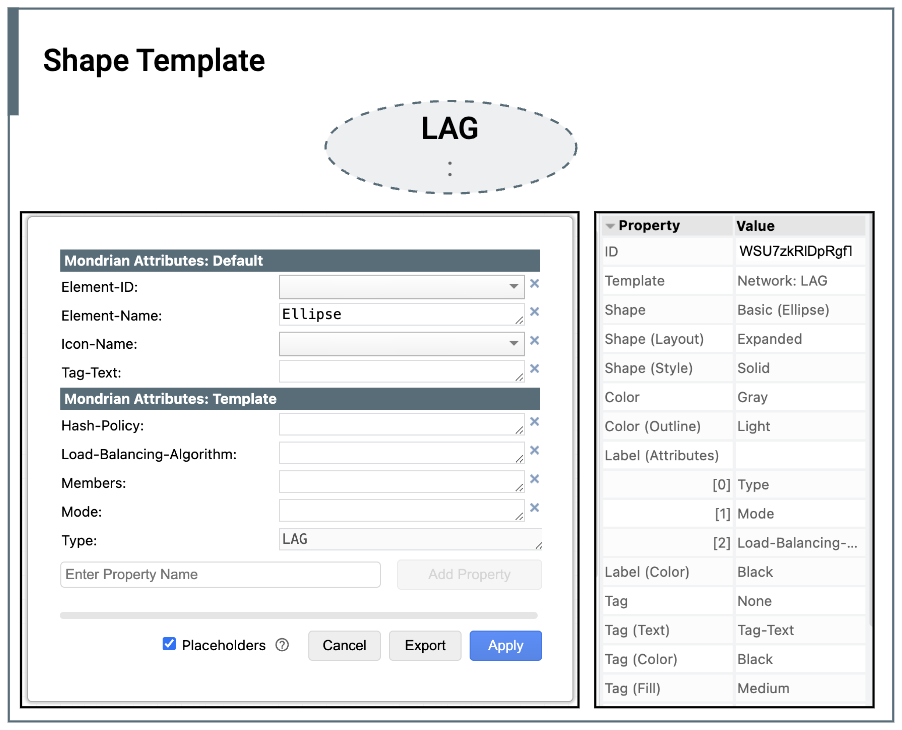Apply the template changes
The height and width of the screenshot is (730, 902).
[x=505, y=646]
